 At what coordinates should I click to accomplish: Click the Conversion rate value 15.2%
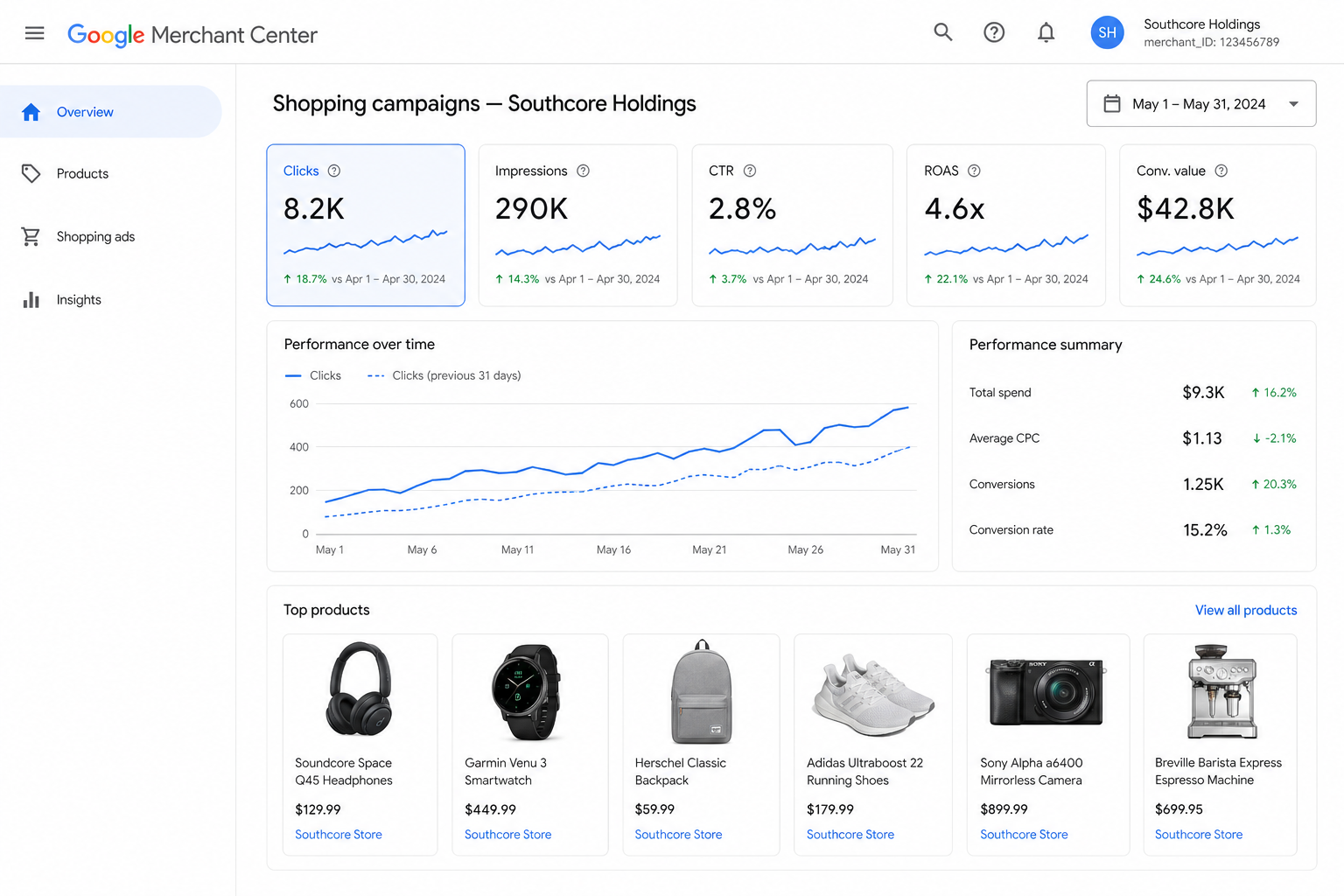click(x=1205, y=530)
